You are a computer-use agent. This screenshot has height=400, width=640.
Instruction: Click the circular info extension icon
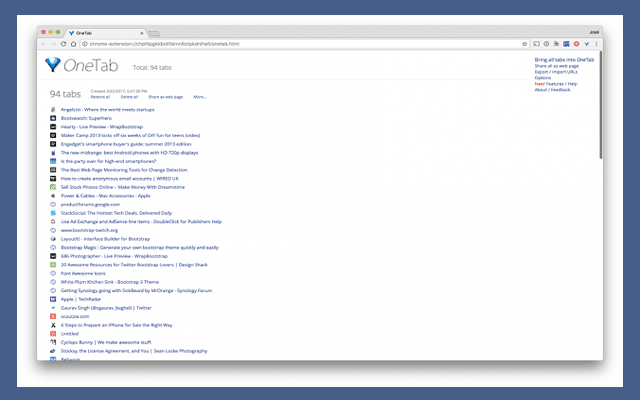click(x=546, y=44)
